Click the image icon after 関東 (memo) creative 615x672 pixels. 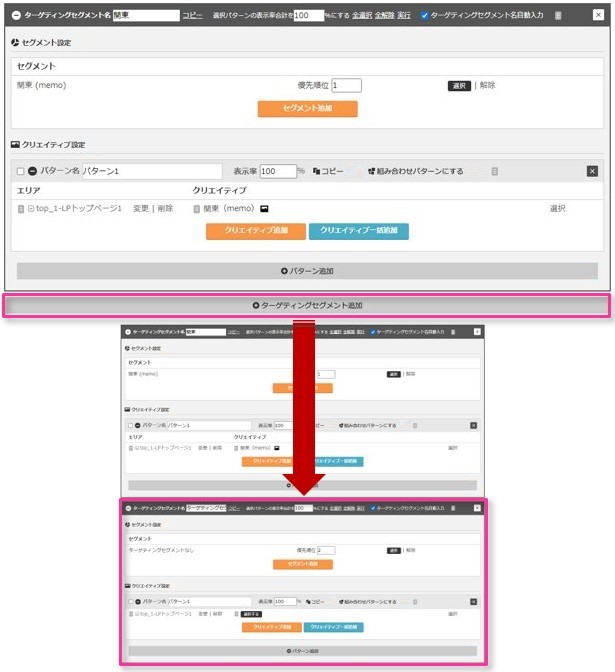coord(264,209)
